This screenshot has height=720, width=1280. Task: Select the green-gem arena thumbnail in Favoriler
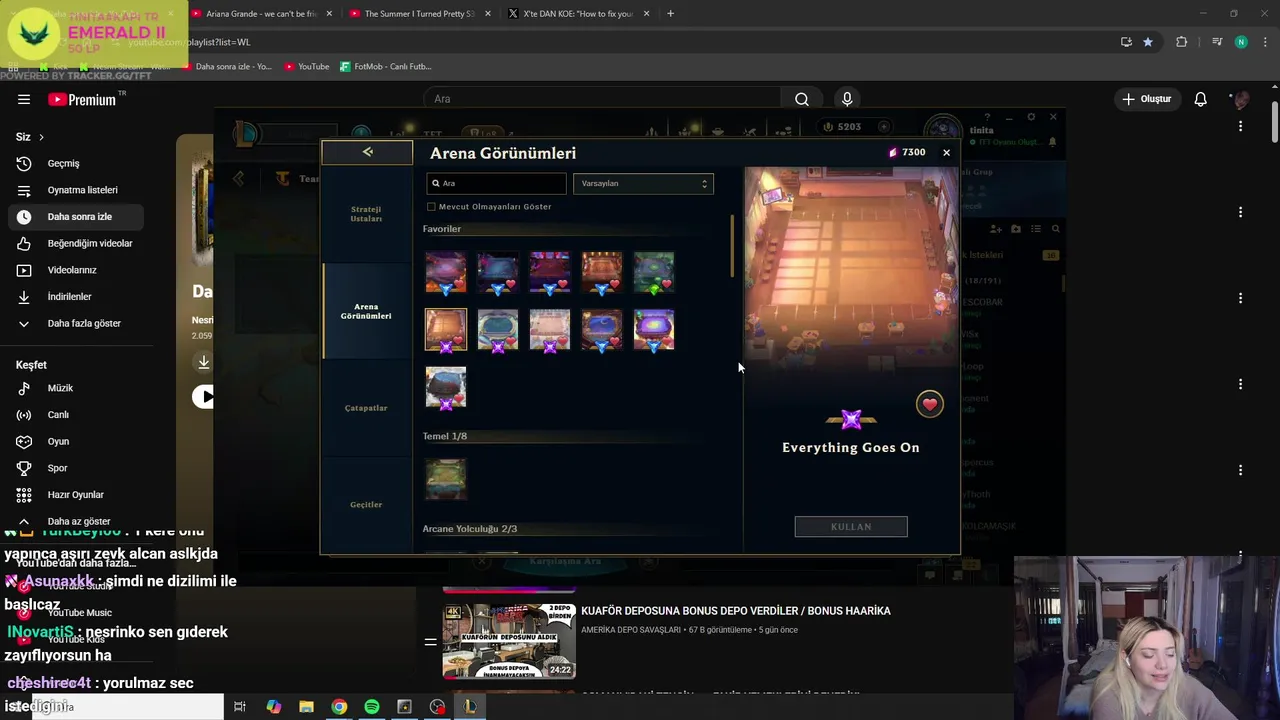654,272
